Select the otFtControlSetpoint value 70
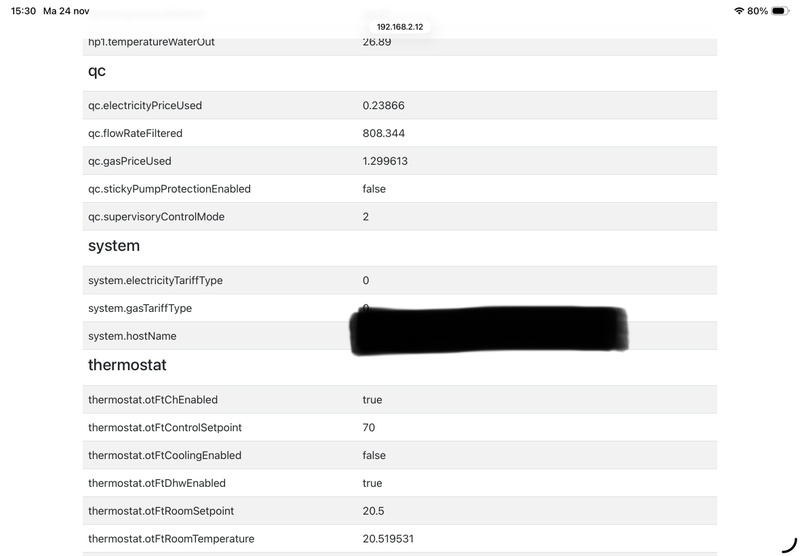The image size is (800, 556). 369,428
